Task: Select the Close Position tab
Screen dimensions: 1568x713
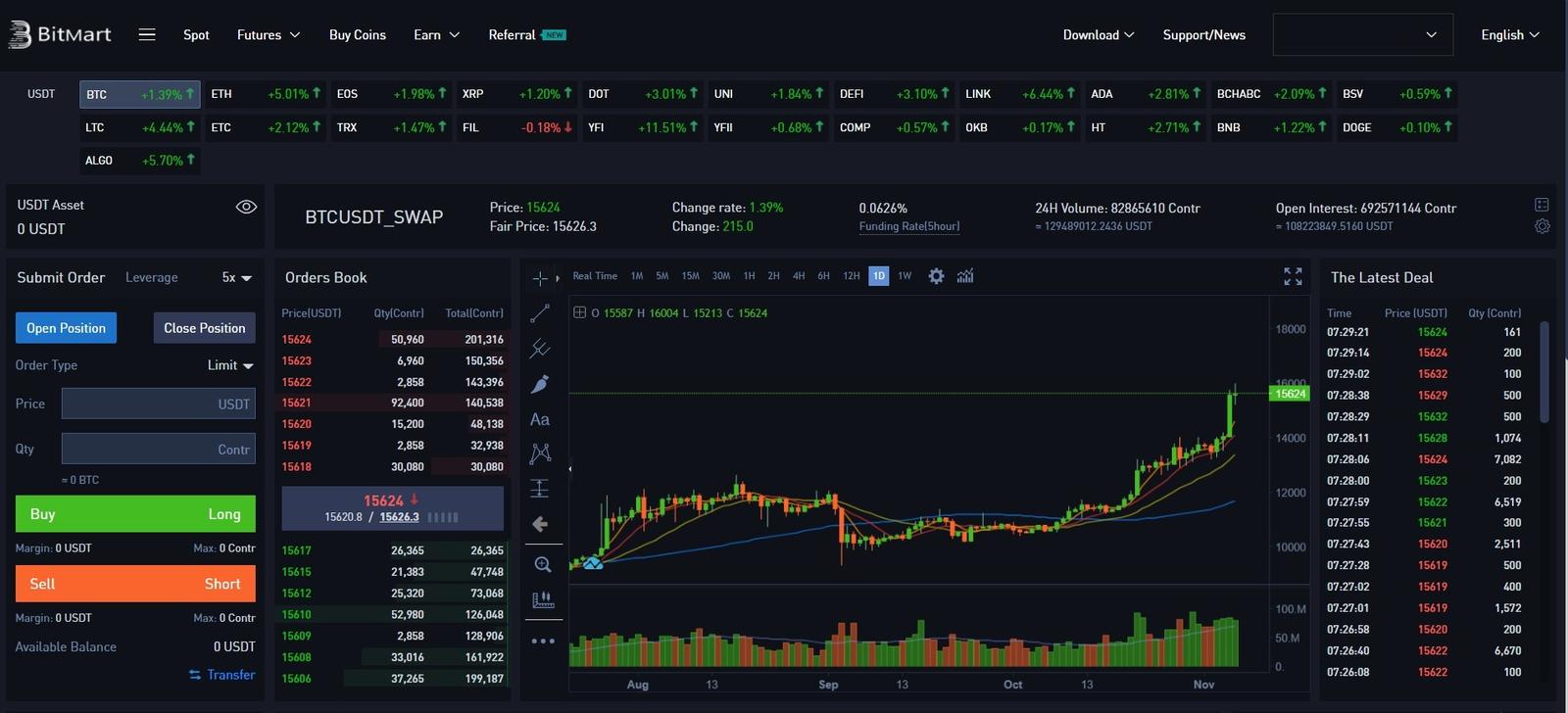Action: coord(205,328)
